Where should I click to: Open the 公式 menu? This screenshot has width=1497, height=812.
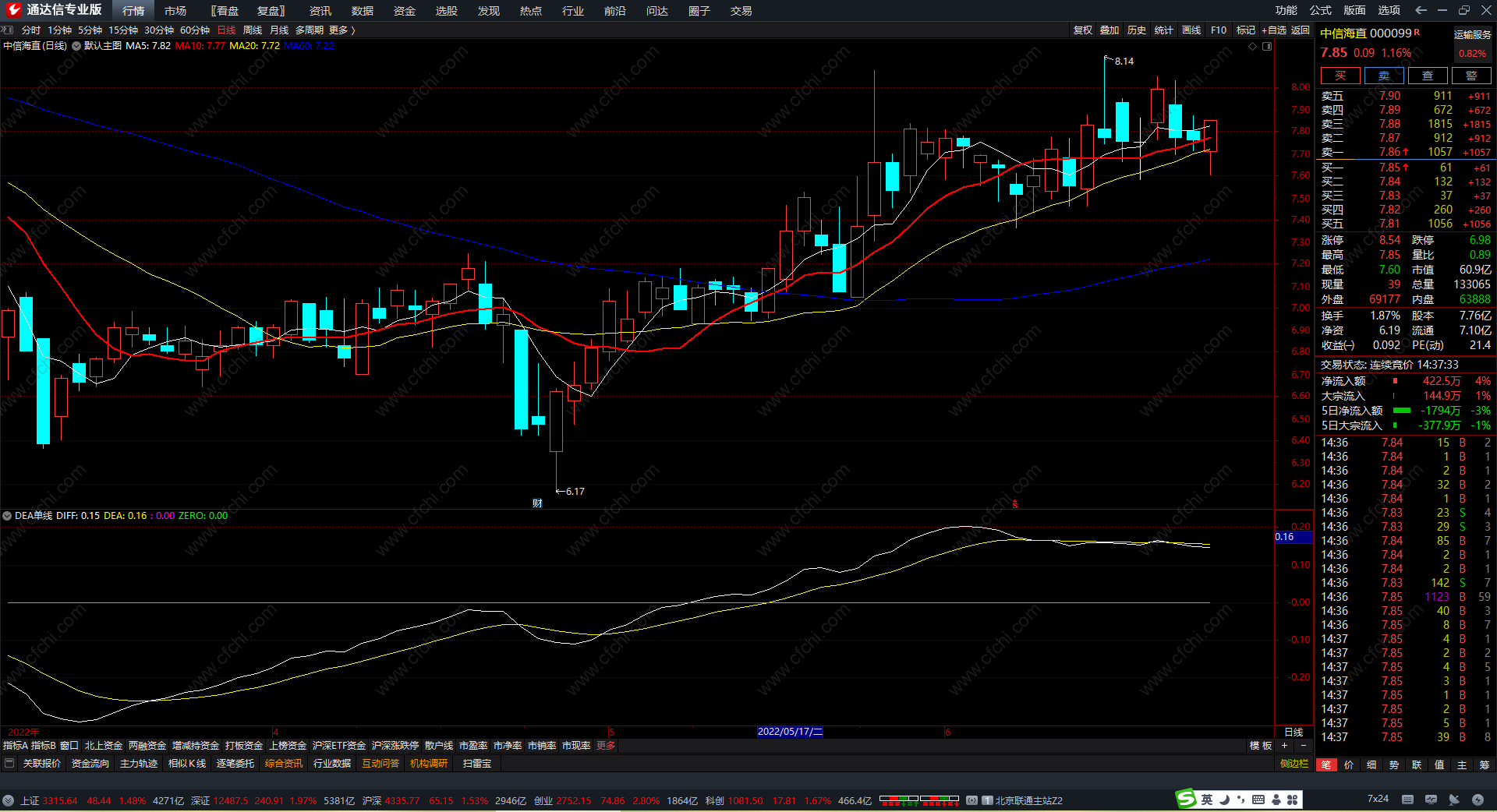pos(1321,10)
